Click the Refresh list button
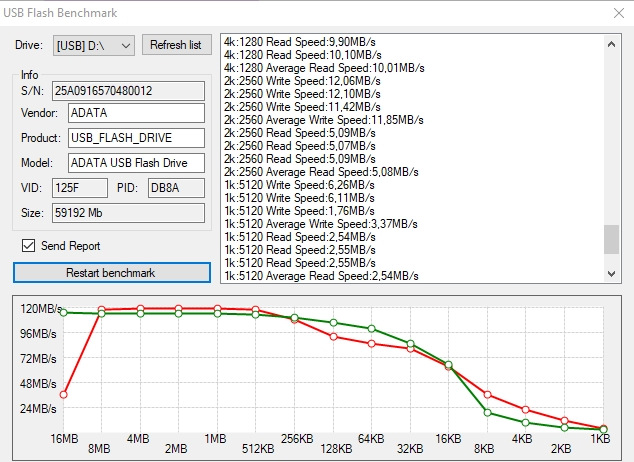The image size is (634, 462). click(176, 45)
